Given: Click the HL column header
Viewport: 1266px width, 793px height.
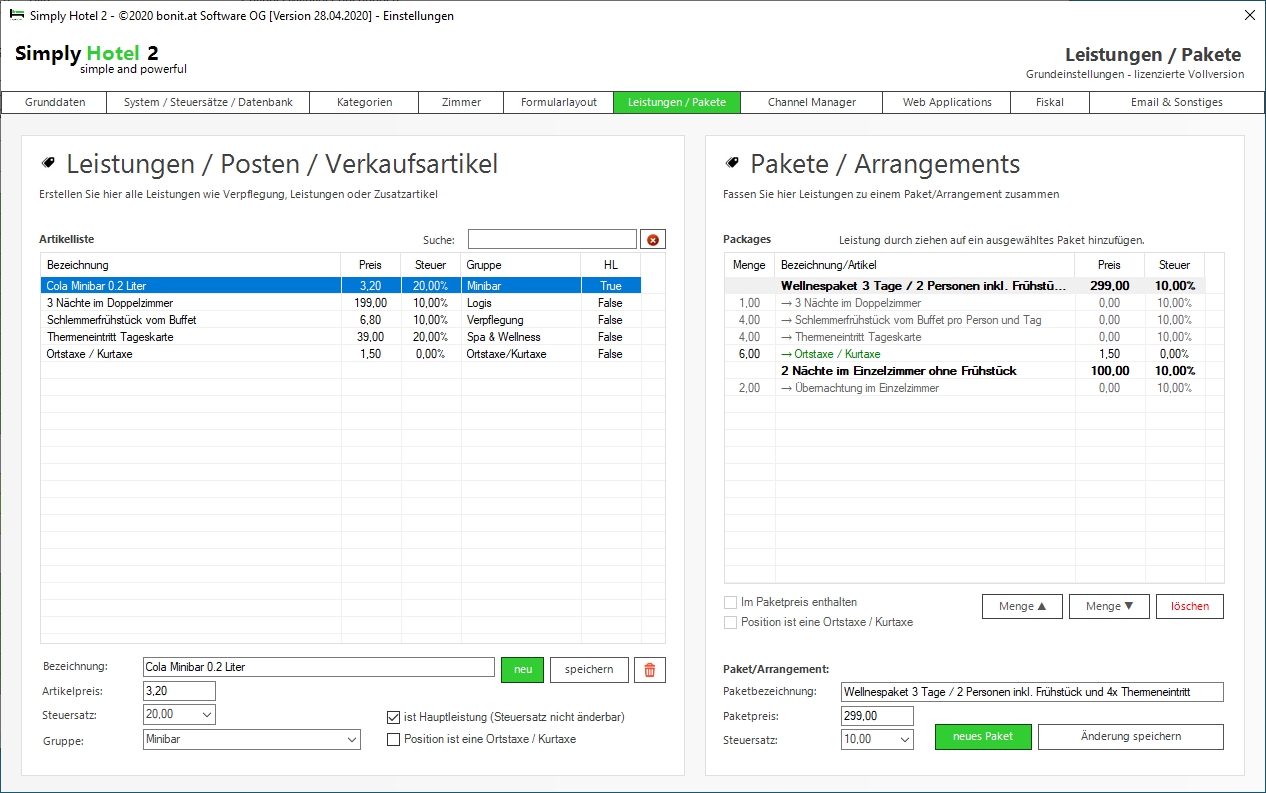Looking at the screenshot, I should (611, 265).
